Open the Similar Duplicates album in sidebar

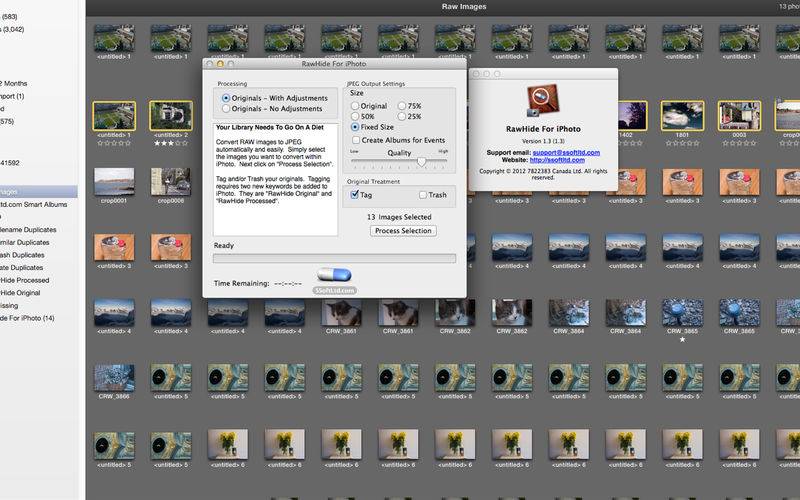(25, 242)
